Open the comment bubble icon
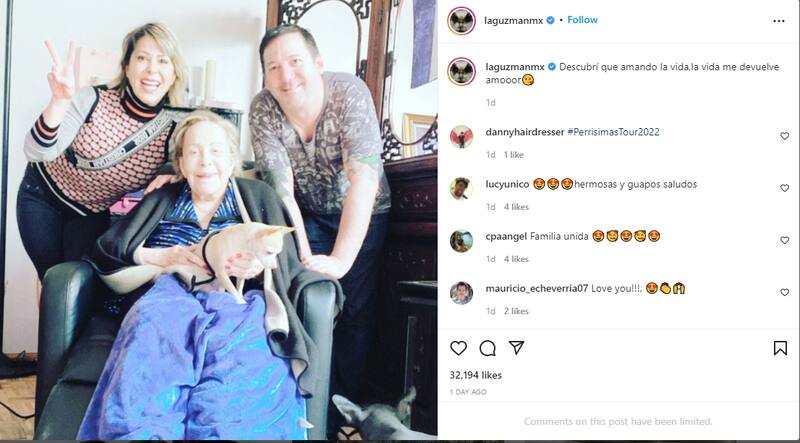The width and height of the screenshot is (800, 443). (488, 348)
